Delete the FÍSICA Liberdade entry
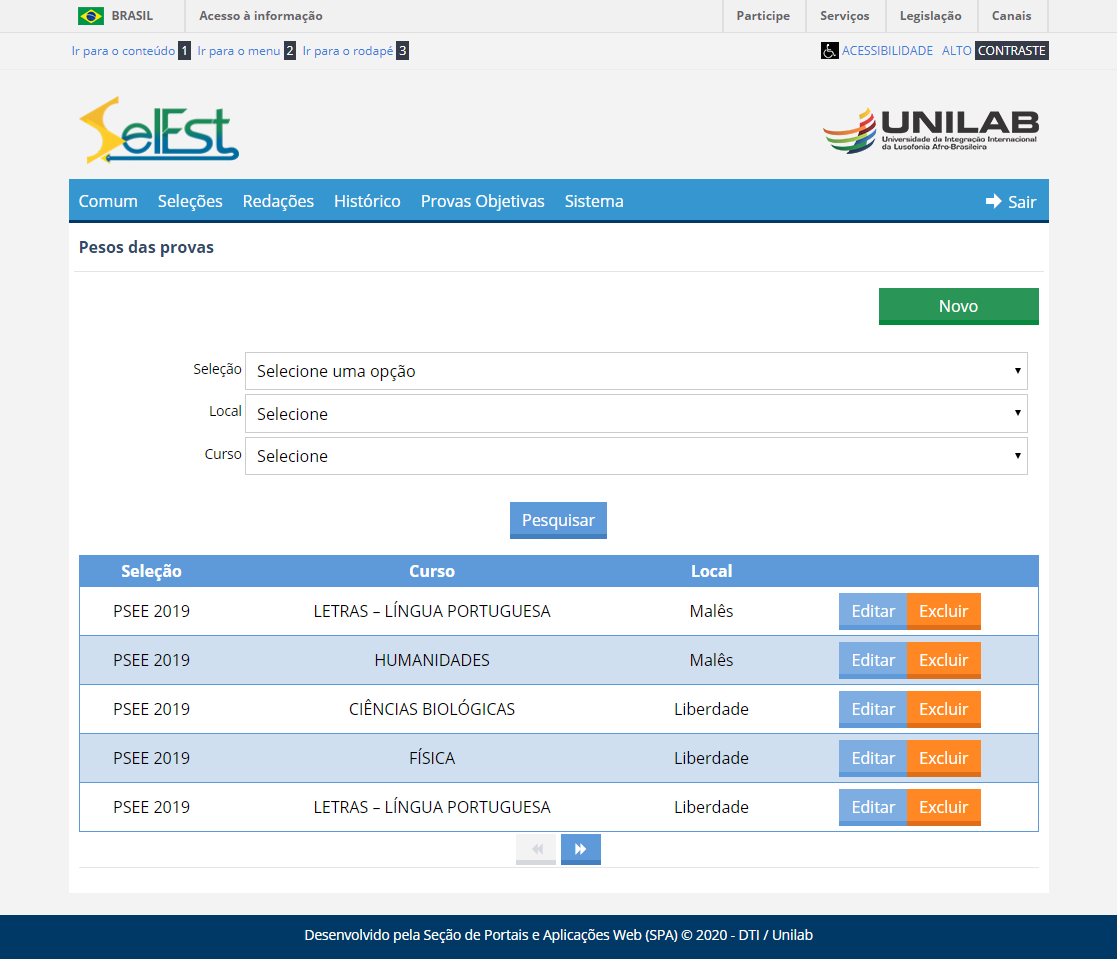 click(x=943, y=758)
